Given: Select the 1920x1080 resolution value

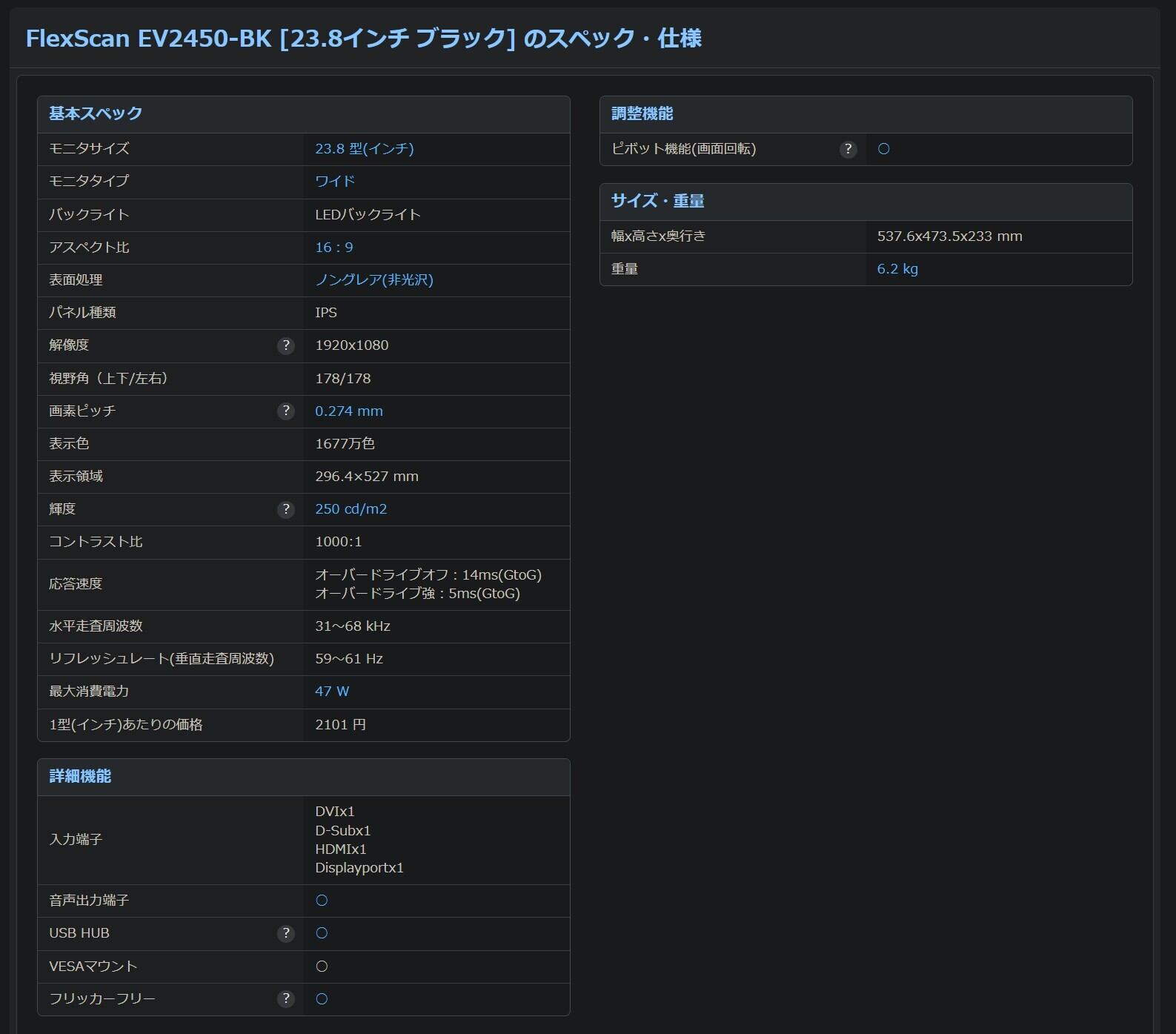Looking at the screenshot, I should (x=352, y=345).
